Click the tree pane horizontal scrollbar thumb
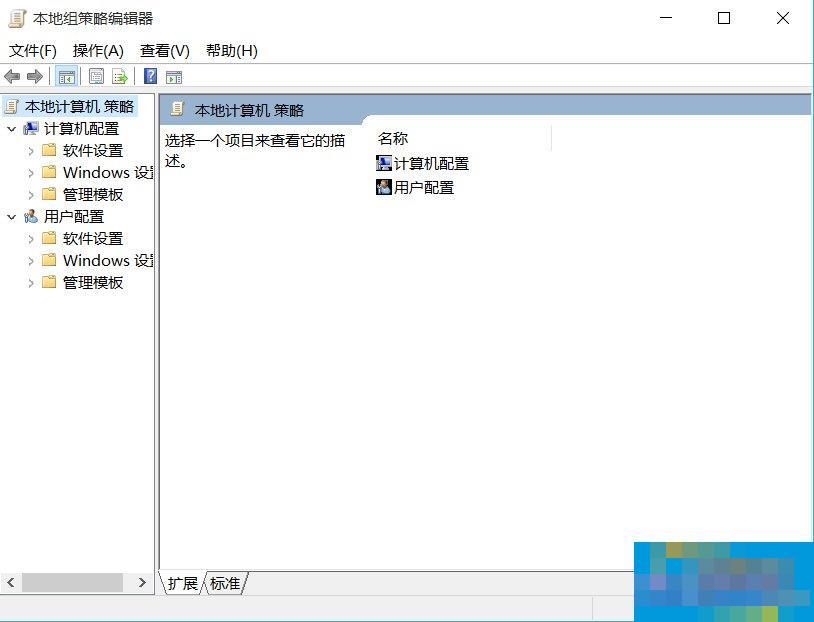Image resolution: width=814 pixels, height=622 pixels. 72,583
